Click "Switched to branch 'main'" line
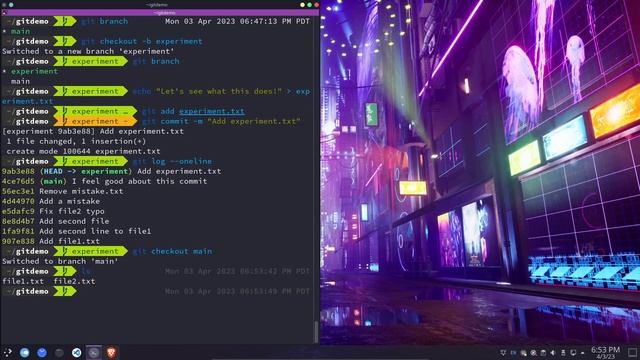Image resolution: width=640 pixels, height=360 pixels. point(60,261)
